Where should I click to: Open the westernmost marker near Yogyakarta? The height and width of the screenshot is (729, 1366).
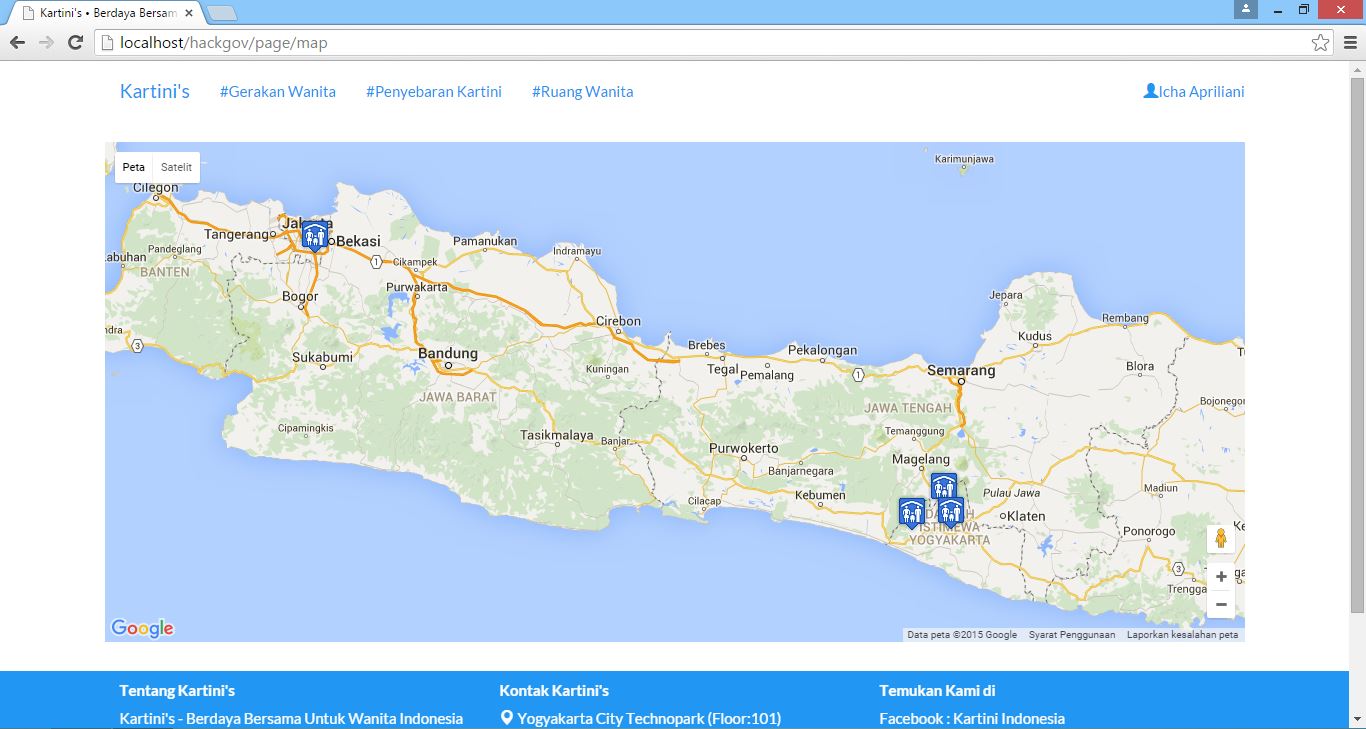point(911,513)
